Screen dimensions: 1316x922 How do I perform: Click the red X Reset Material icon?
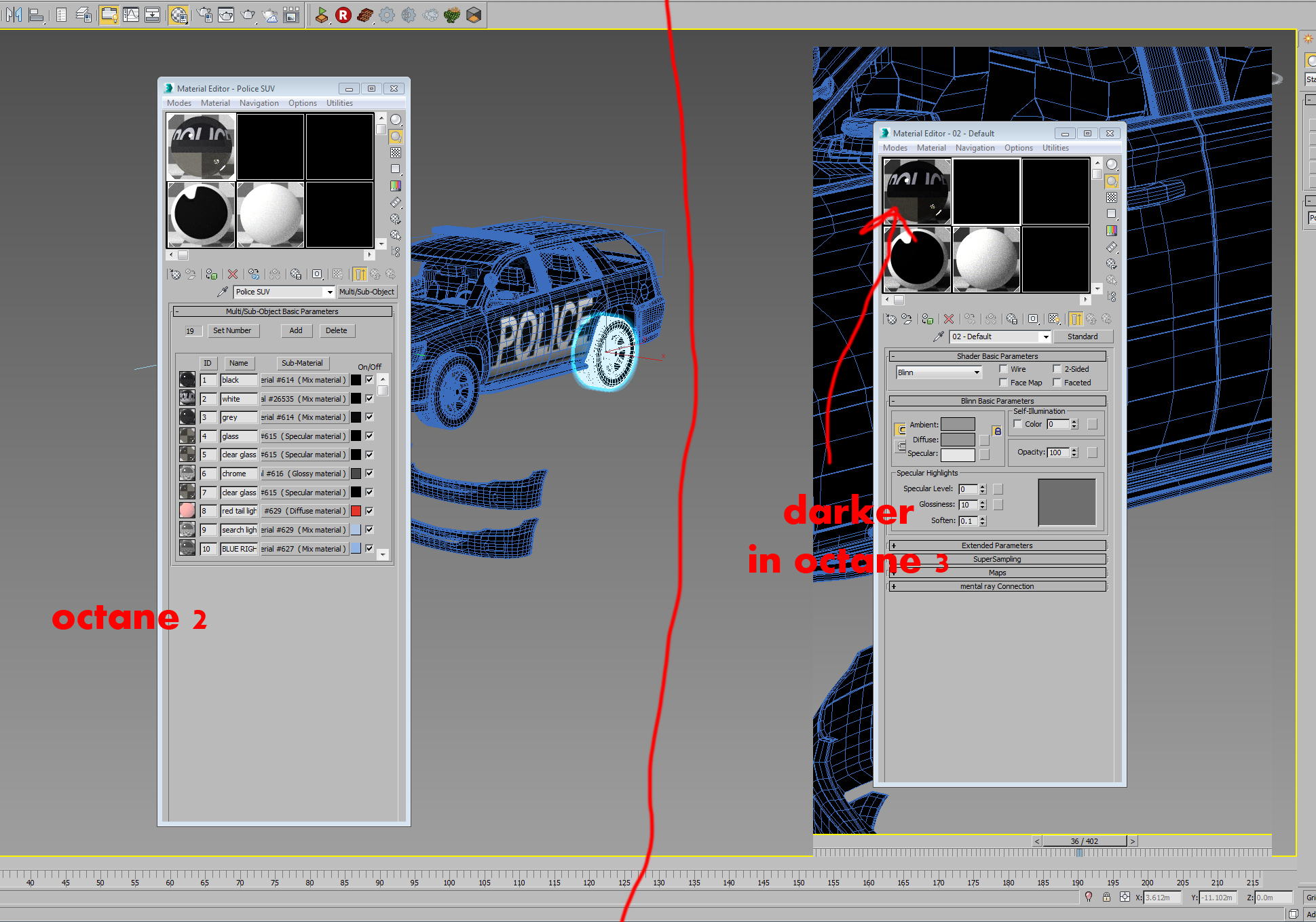tap(233, 274)
